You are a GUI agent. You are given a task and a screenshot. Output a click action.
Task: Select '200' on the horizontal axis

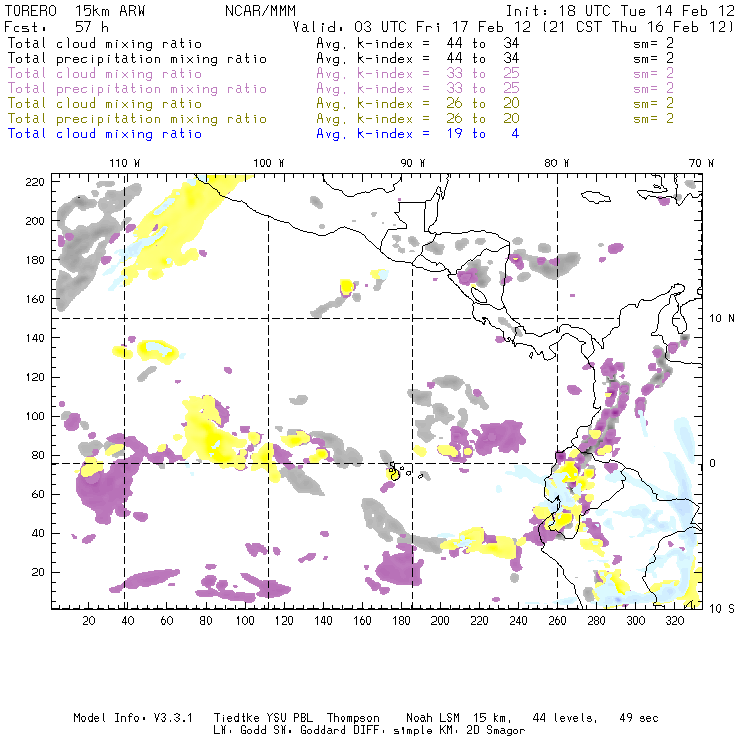pyautogui.click(x=440, y=621)
